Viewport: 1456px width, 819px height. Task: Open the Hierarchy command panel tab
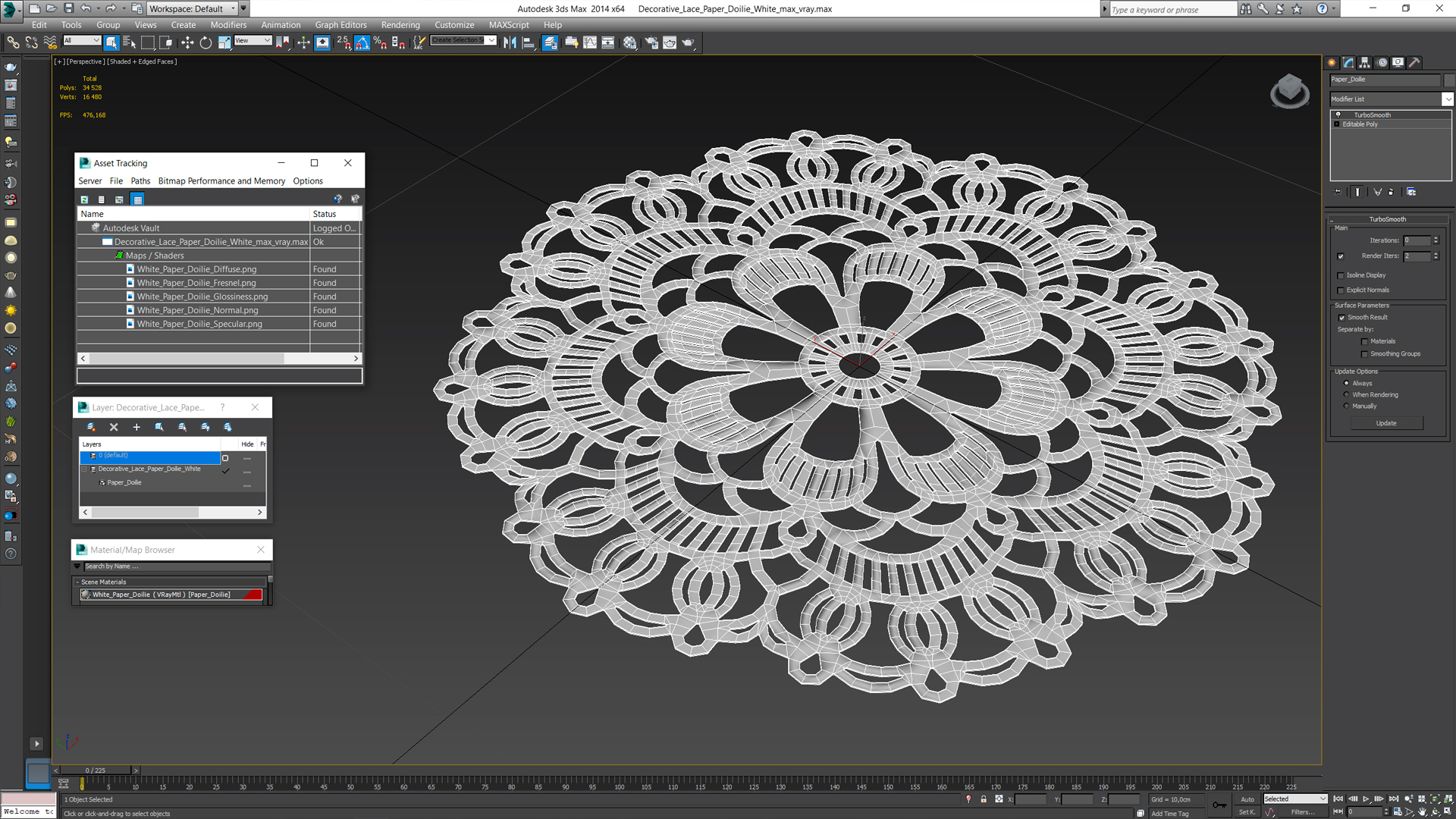click(x=1365, y=63)
